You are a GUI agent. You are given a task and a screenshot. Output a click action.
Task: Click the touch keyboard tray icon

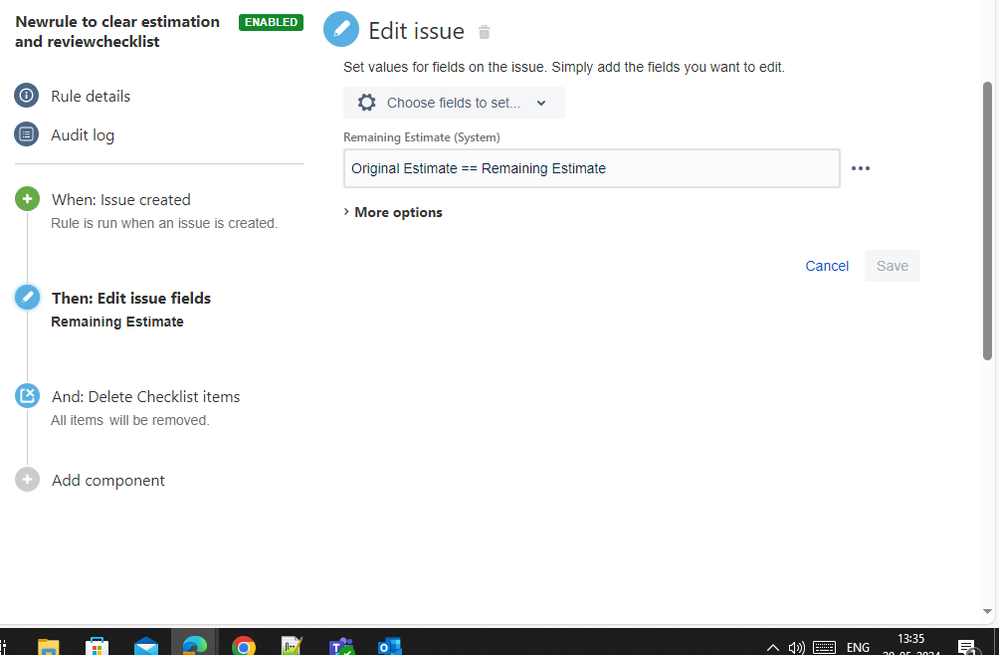tap(824, 648)
